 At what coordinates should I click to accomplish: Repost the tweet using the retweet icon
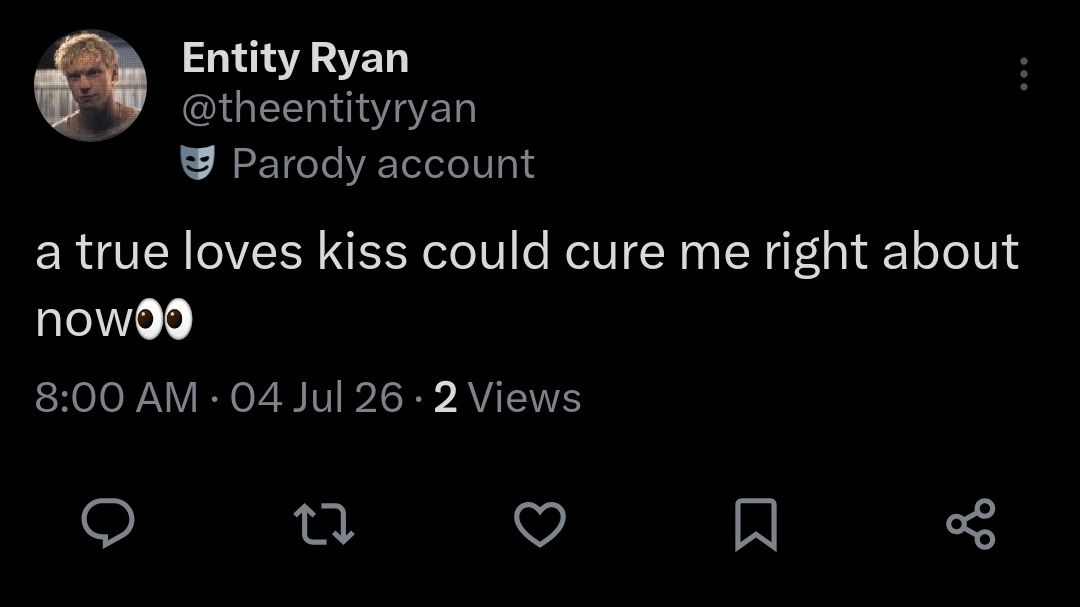pos(324,524)
